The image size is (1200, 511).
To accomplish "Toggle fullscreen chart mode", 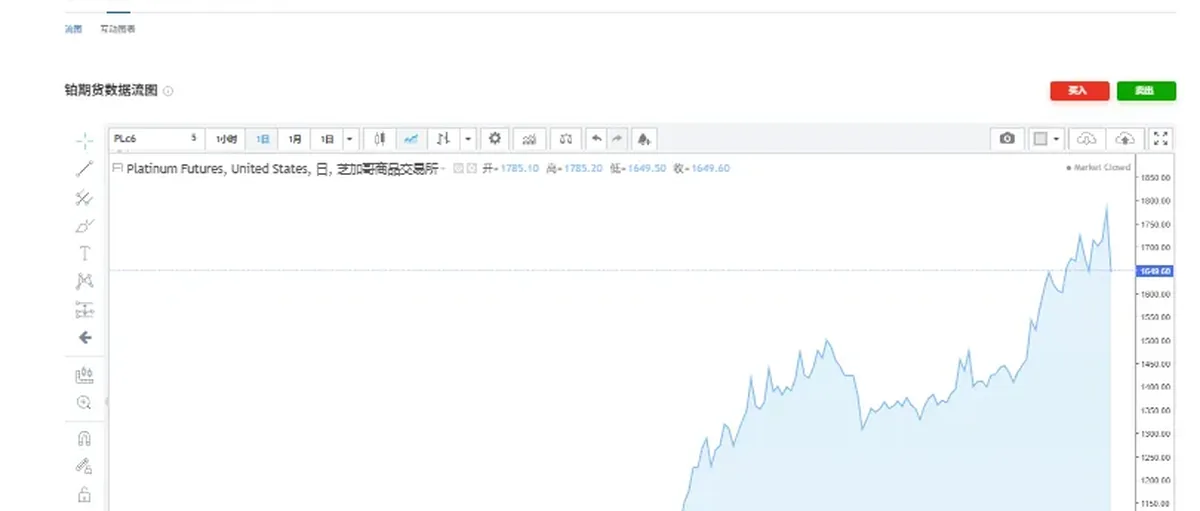I will [1161, 139].
